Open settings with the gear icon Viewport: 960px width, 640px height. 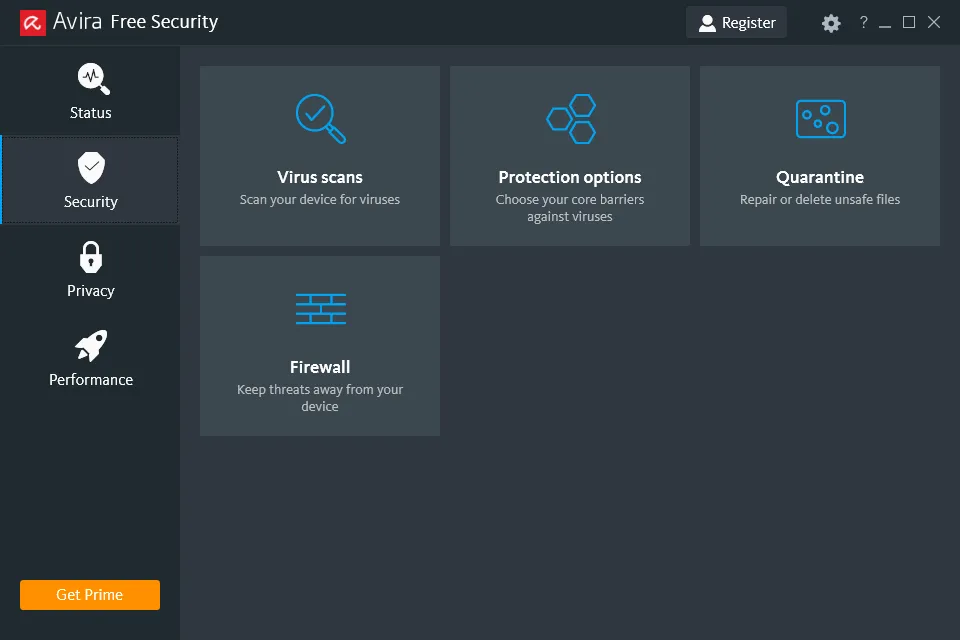831,23
